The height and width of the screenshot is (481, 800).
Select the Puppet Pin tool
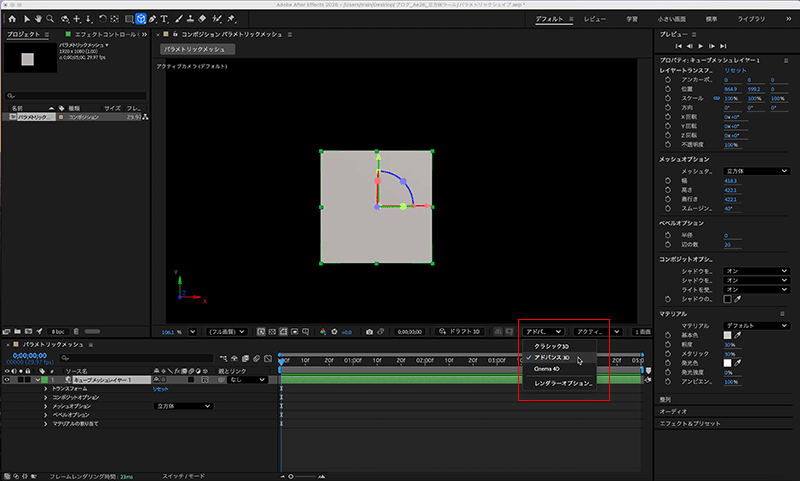click(x=230, y=18)
